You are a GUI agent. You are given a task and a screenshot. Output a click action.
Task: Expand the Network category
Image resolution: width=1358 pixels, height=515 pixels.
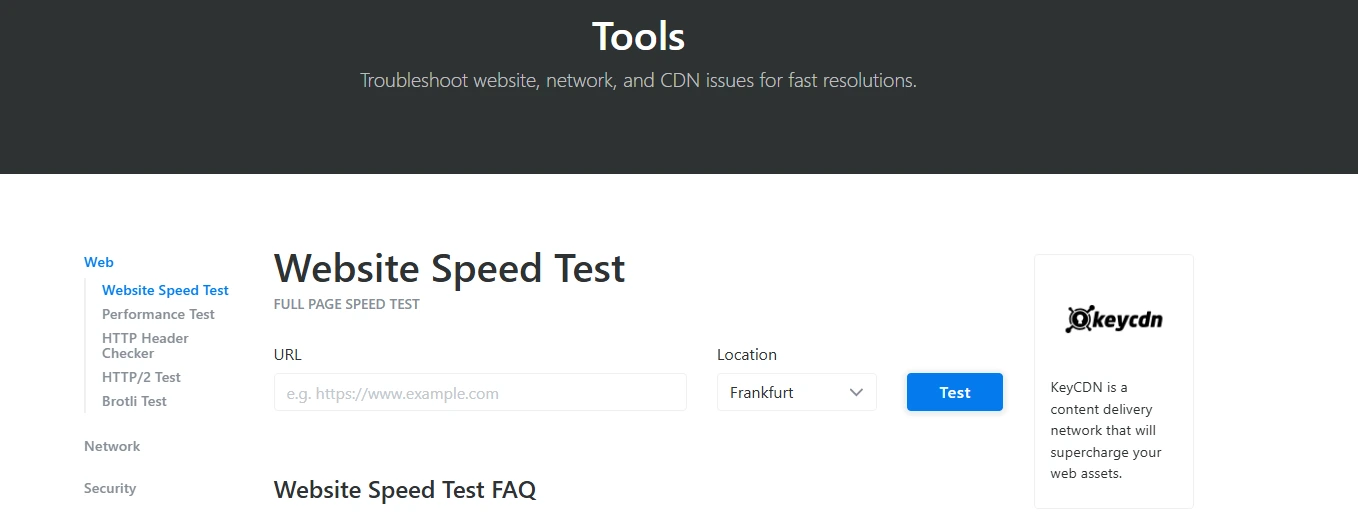(x=112, y=446)
